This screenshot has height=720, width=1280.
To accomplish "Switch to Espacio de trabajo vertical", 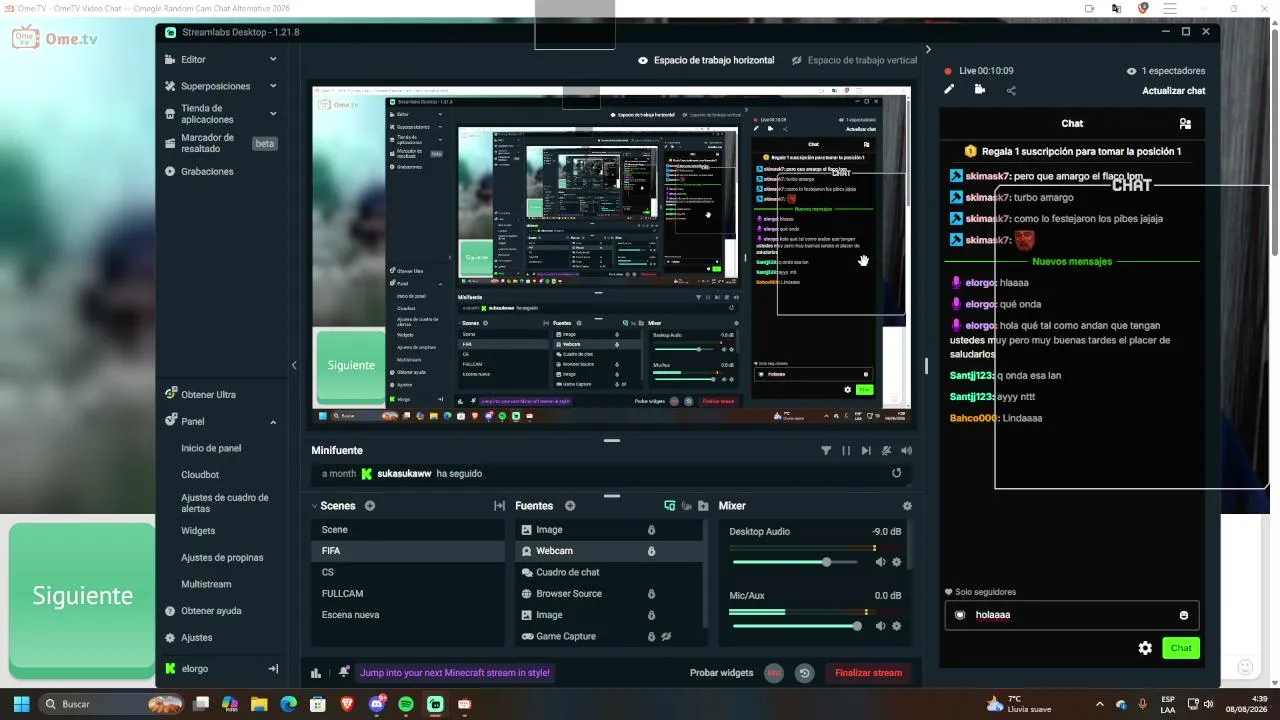I will (854, 60).
